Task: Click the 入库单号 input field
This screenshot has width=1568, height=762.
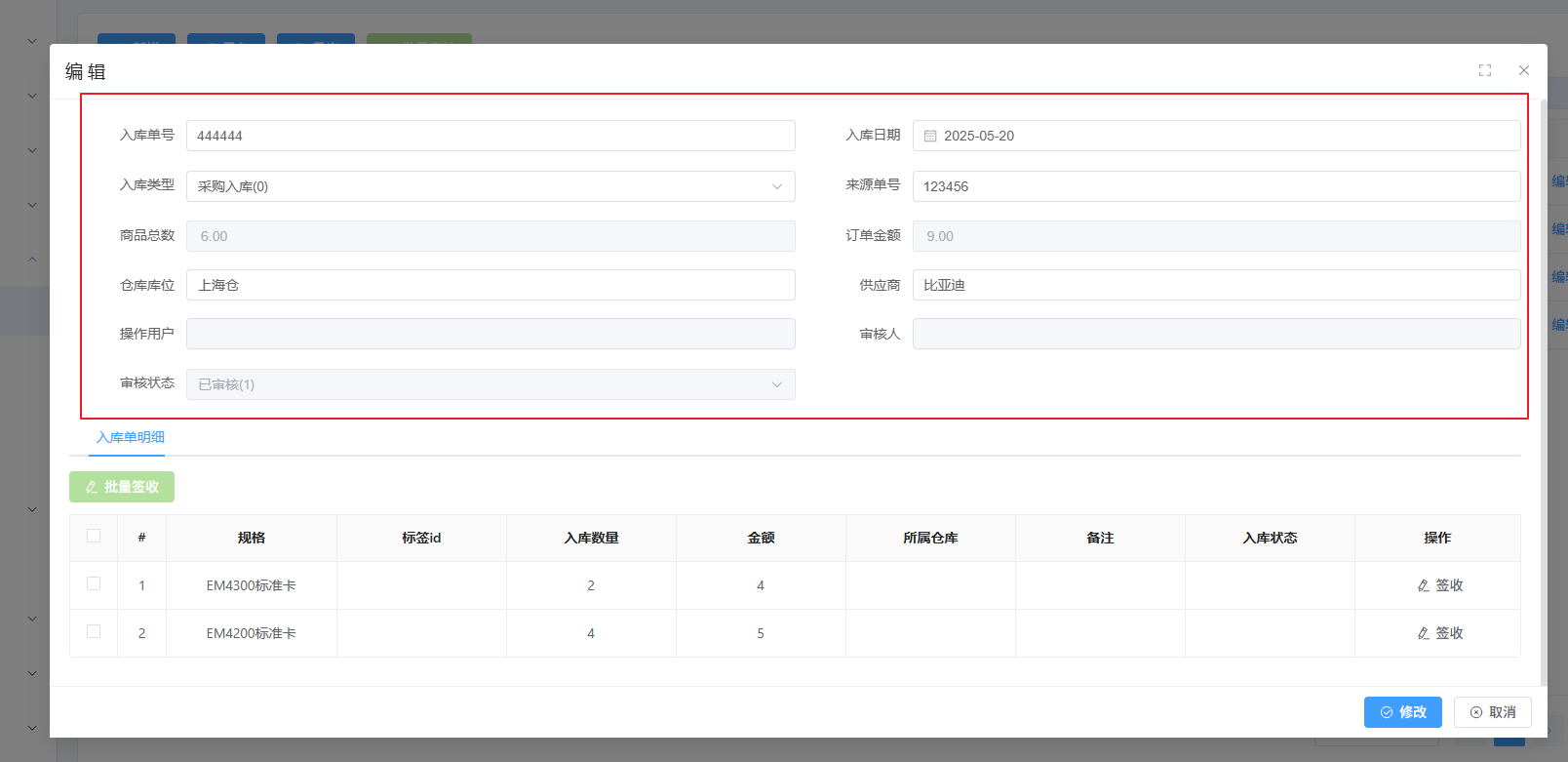Action: 490,136
